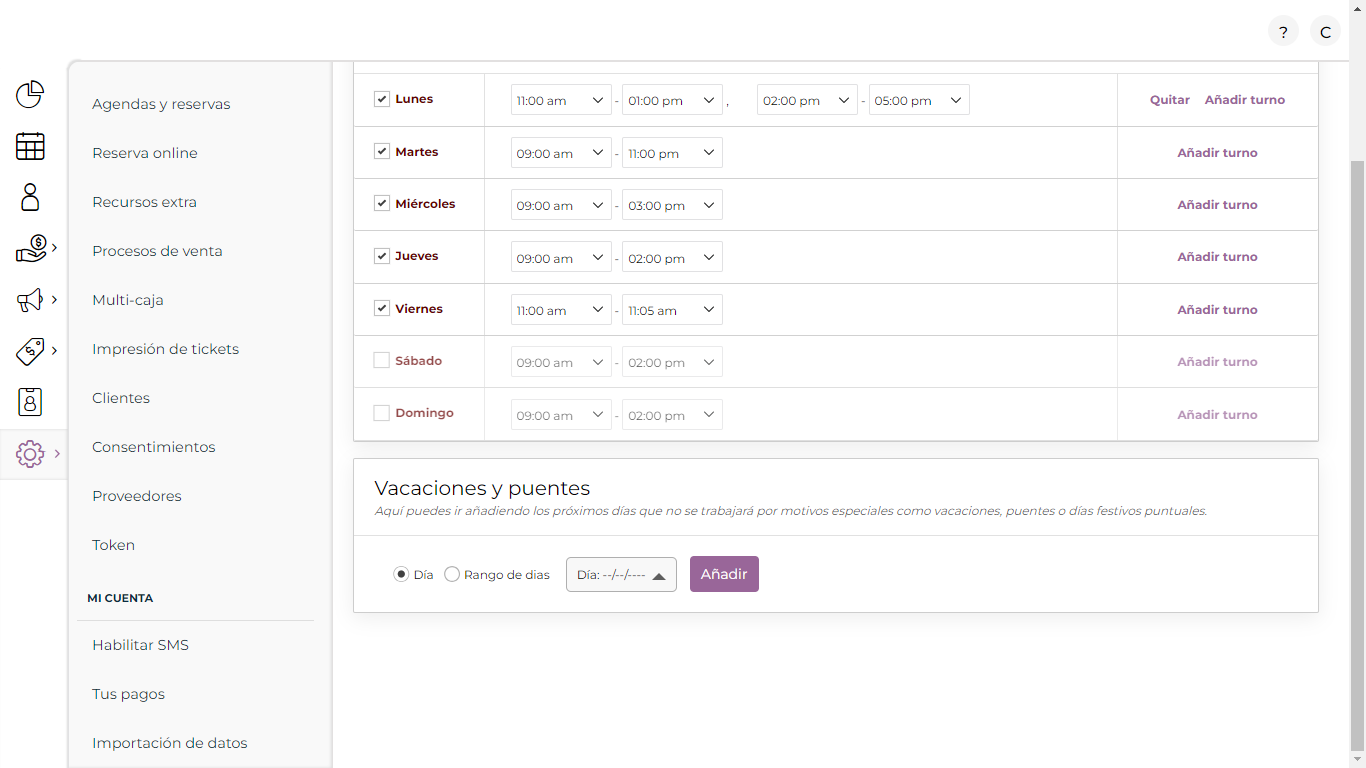Uncheck the Martes checkbox

point(381,151)
